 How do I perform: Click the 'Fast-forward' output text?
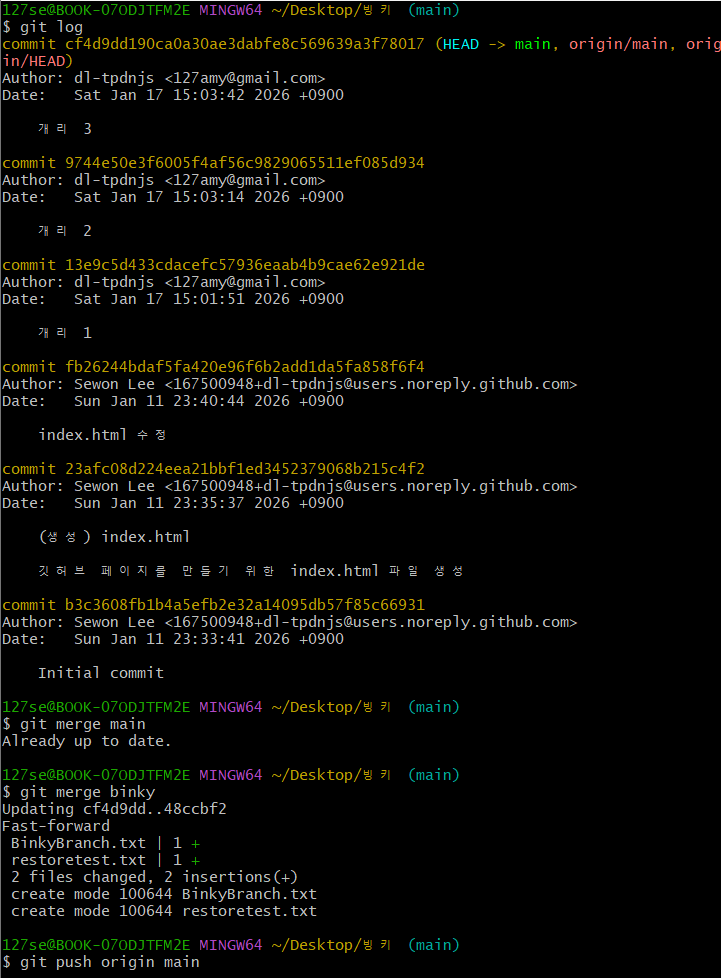[56, 826]
